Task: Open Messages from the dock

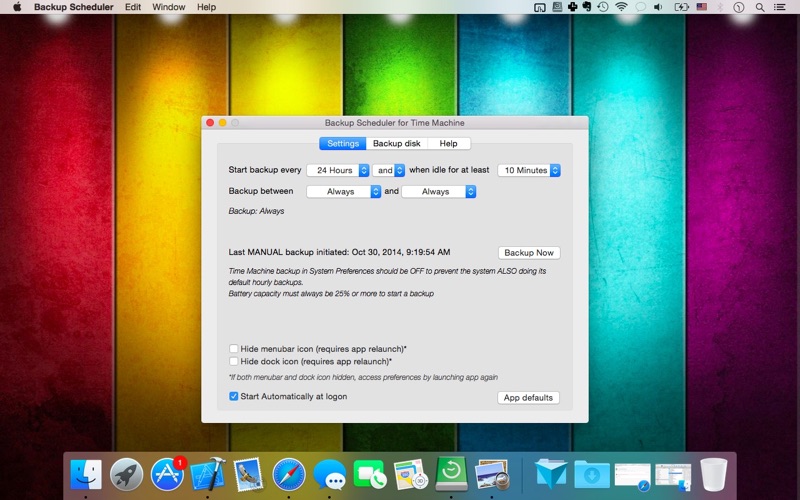Action: tap(330, 474)
